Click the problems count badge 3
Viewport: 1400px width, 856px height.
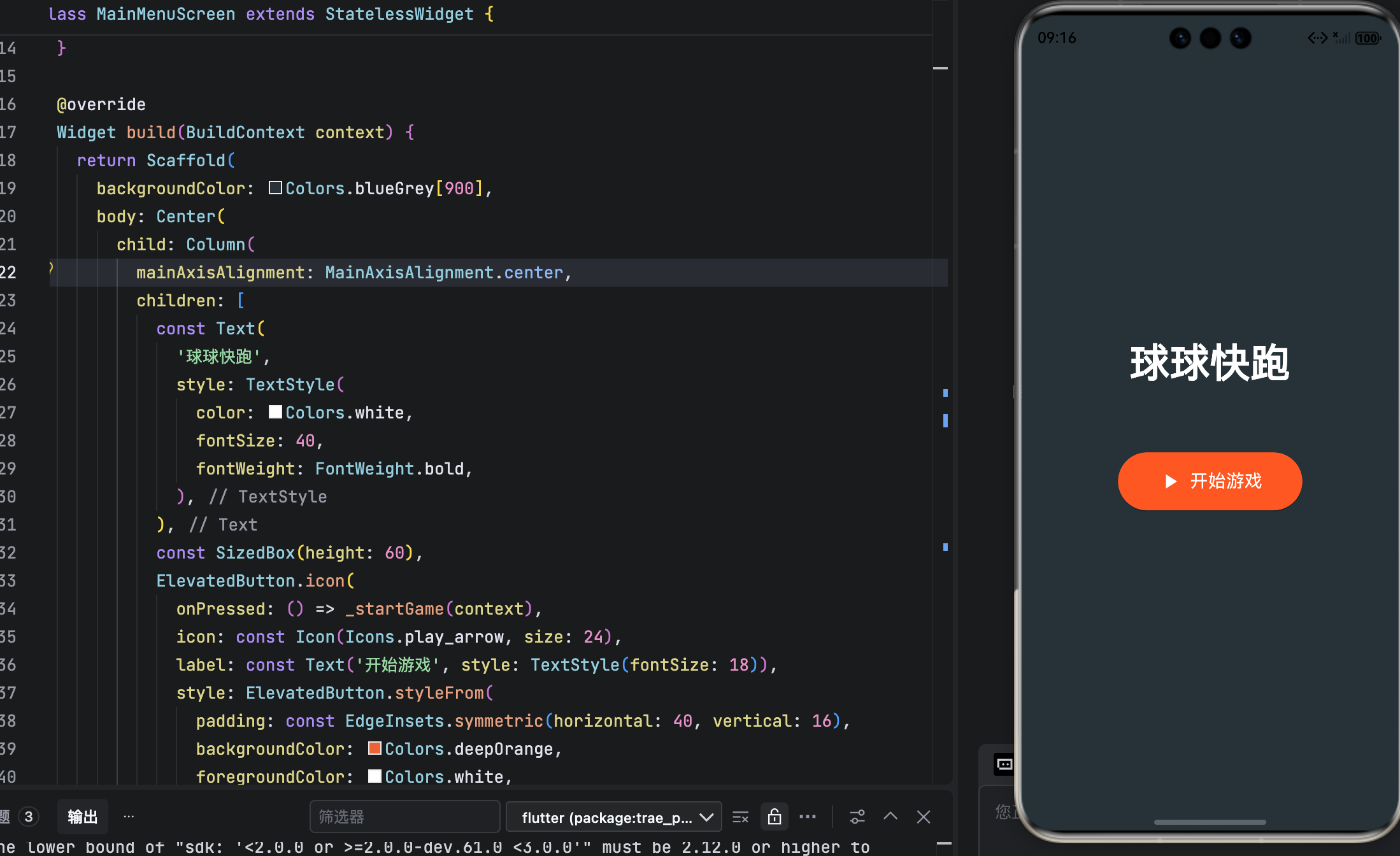[29, 817]
